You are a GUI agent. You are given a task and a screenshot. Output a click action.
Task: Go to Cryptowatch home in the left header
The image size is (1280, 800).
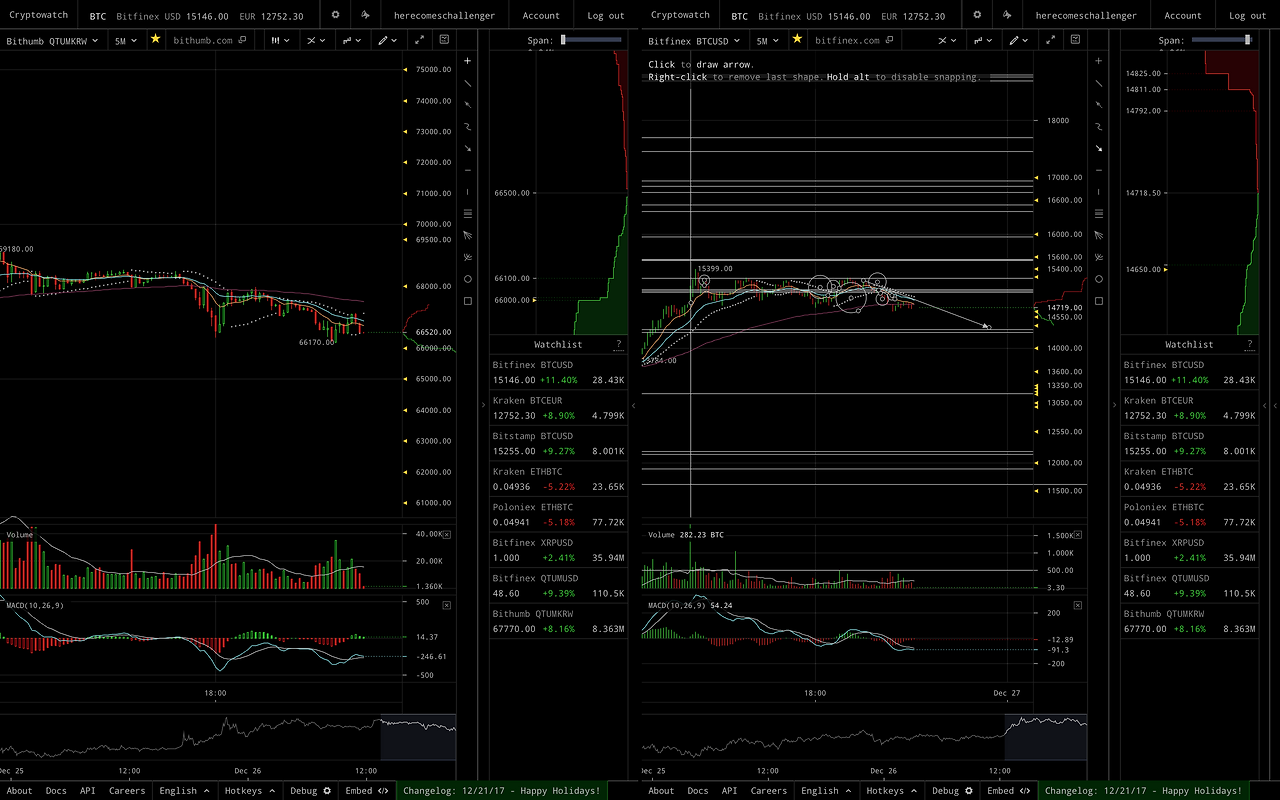pos(39,15)
